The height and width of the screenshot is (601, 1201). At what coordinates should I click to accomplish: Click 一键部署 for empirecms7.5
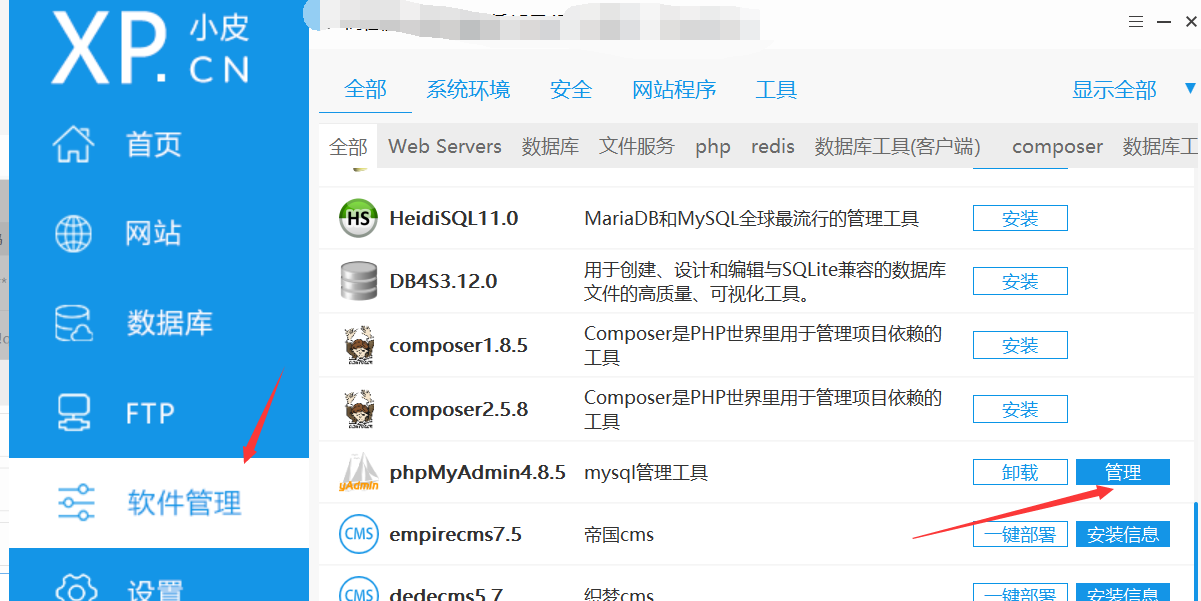1020,534
